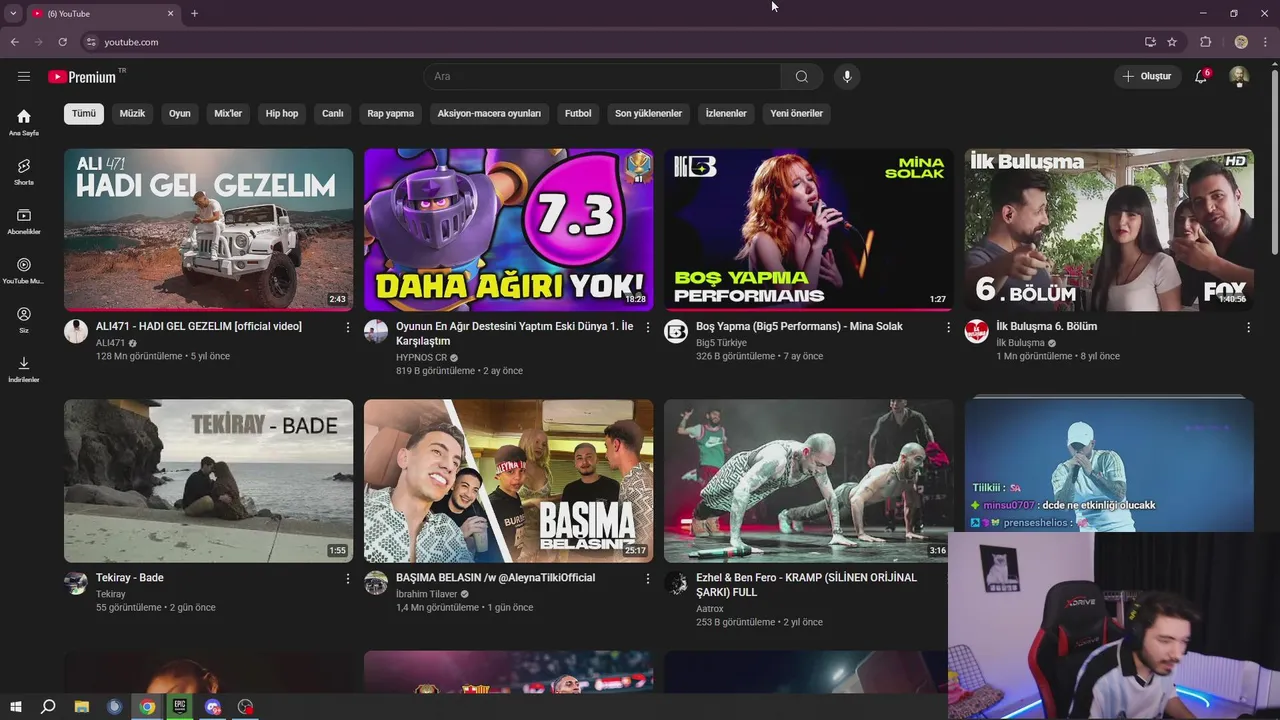Open options menu for Oyunun En Ağır video

[648, 327]
